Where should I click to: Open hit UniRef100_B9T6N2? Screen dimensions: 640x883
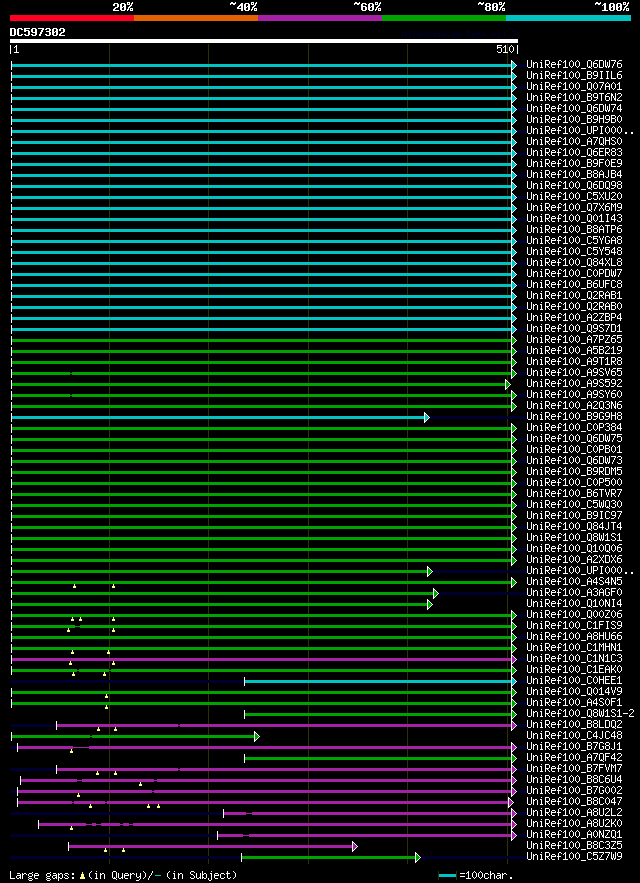574,98
